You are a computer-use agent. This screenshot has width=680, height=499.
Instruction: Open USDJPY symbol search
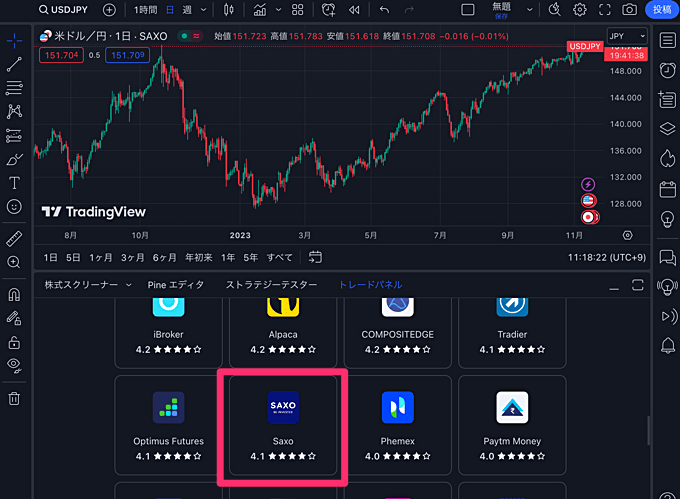tap(63, 10)
